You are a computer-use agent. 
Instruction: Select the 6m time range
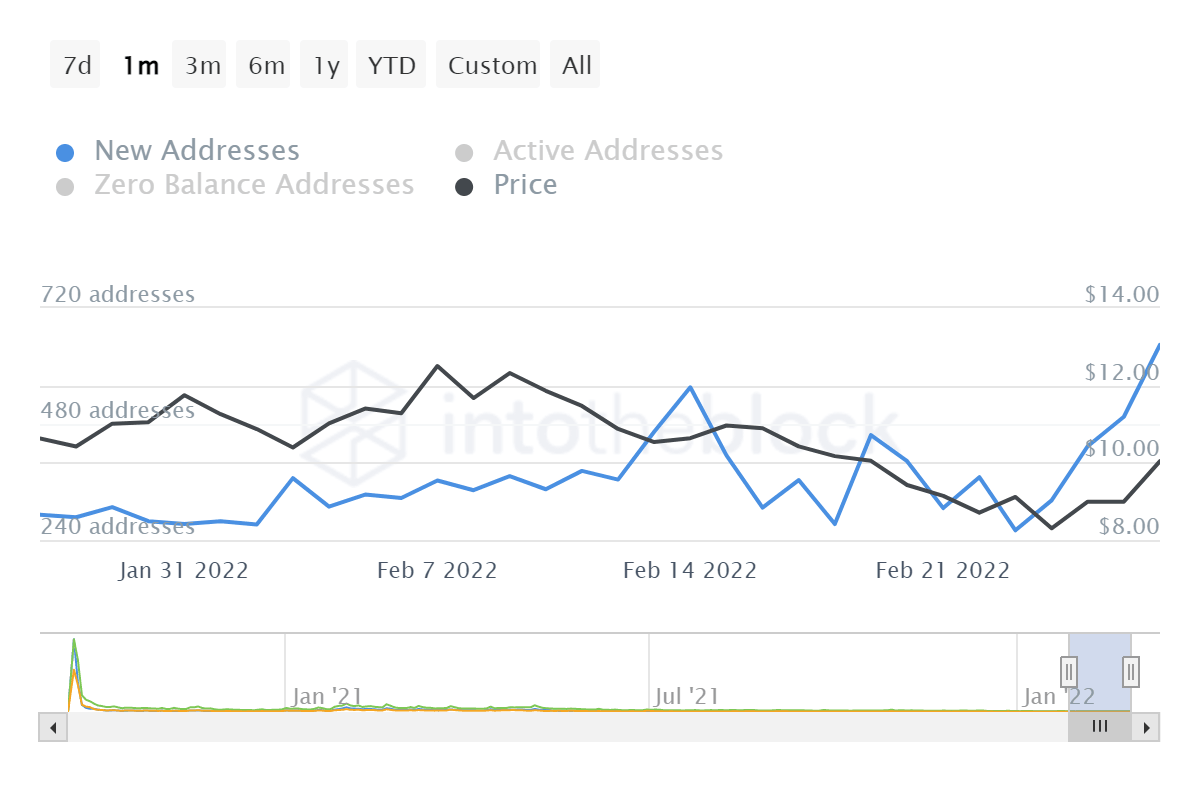(x=266, y=66)
